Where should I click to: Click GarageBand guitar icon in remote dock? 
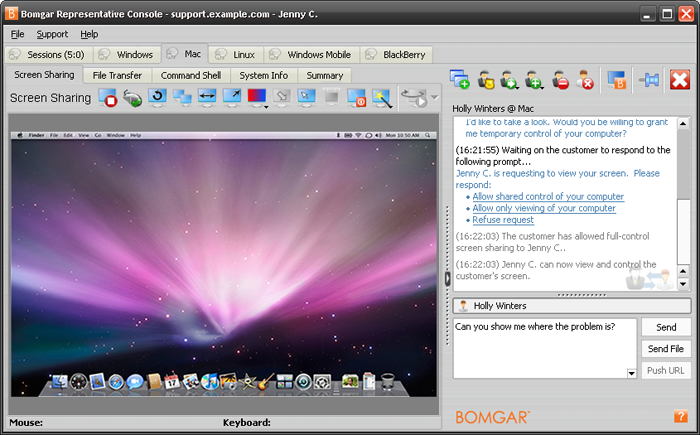point(266,382)
